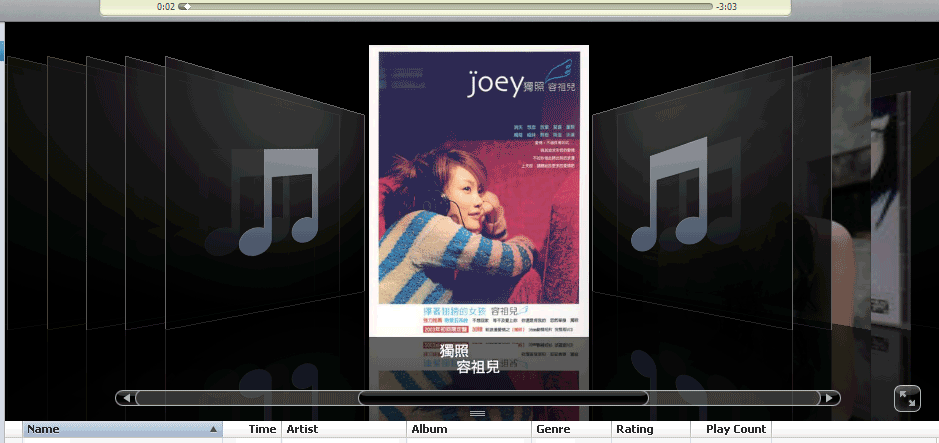
Task: Click the remaining time -3:03 label
Action: click(726, 7)
